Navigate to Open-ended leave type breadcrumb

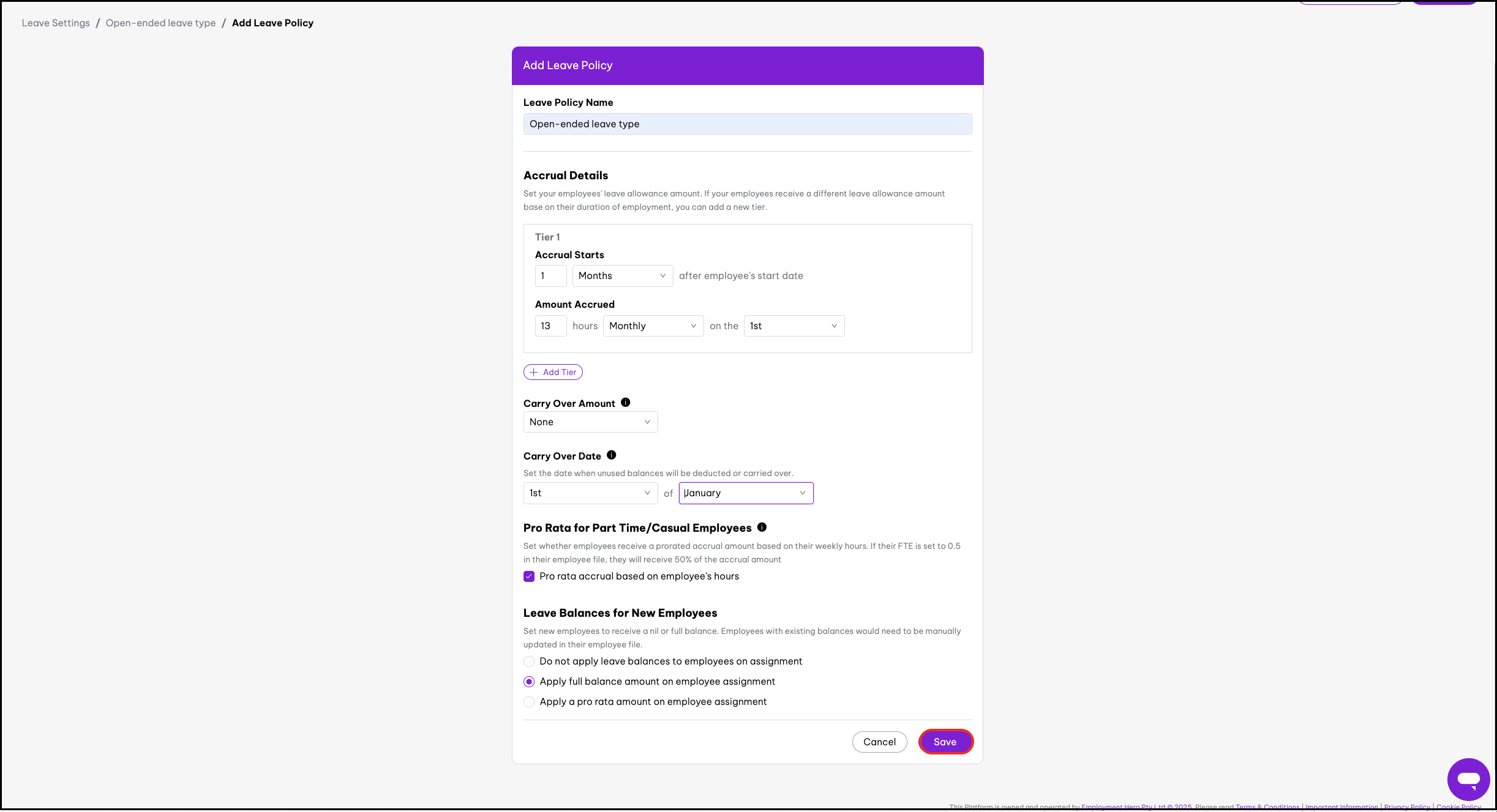pyautogui.click(x=160, y=23)
